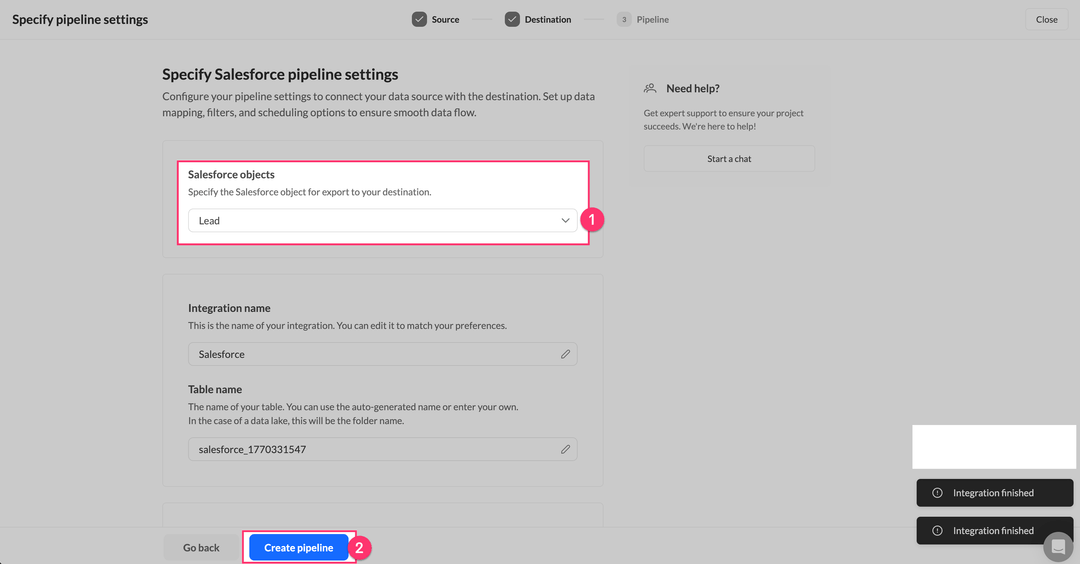
Task: Click the Integration name Salesforce input field
Action: pos(382,354)
